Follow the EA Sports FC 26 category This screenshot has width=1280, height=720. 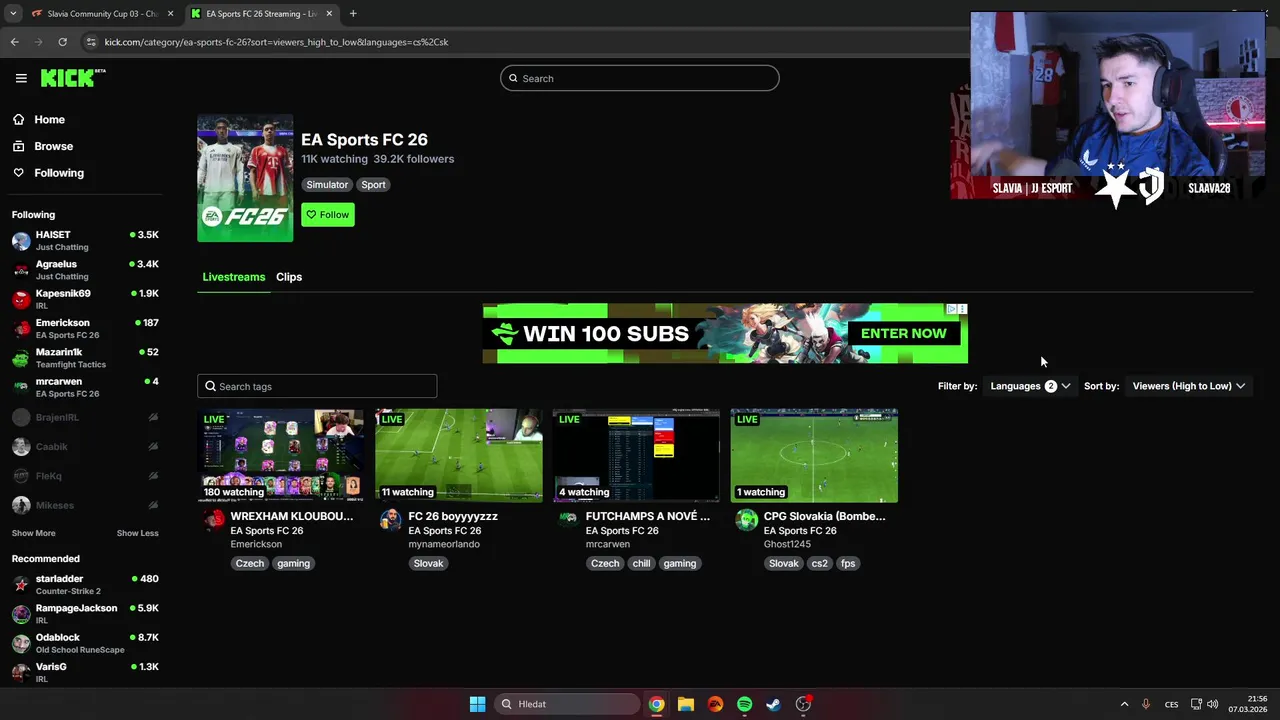click(x=328, y=215)
